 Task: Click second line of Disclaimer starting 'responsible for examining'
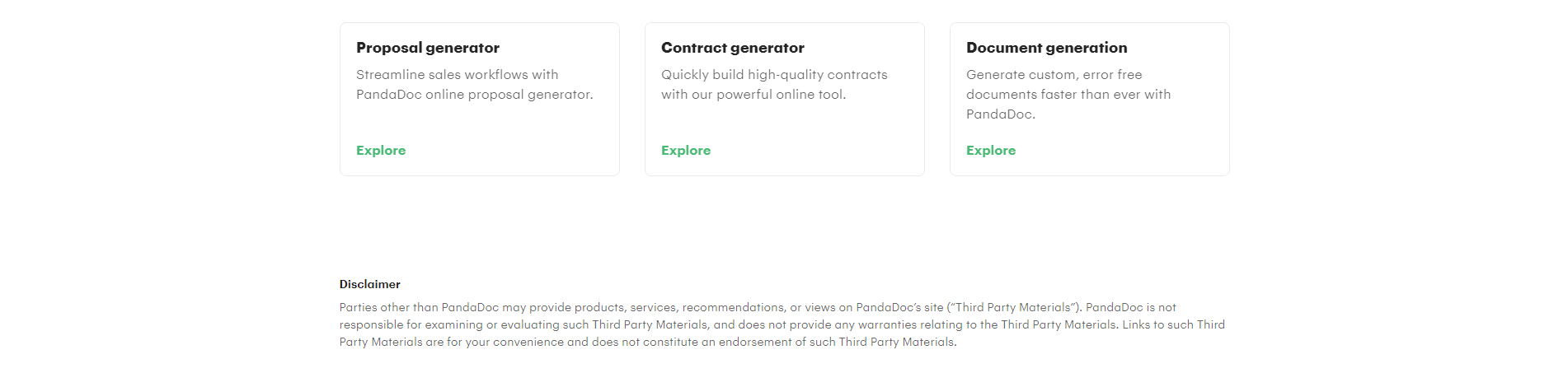[782, 324]
